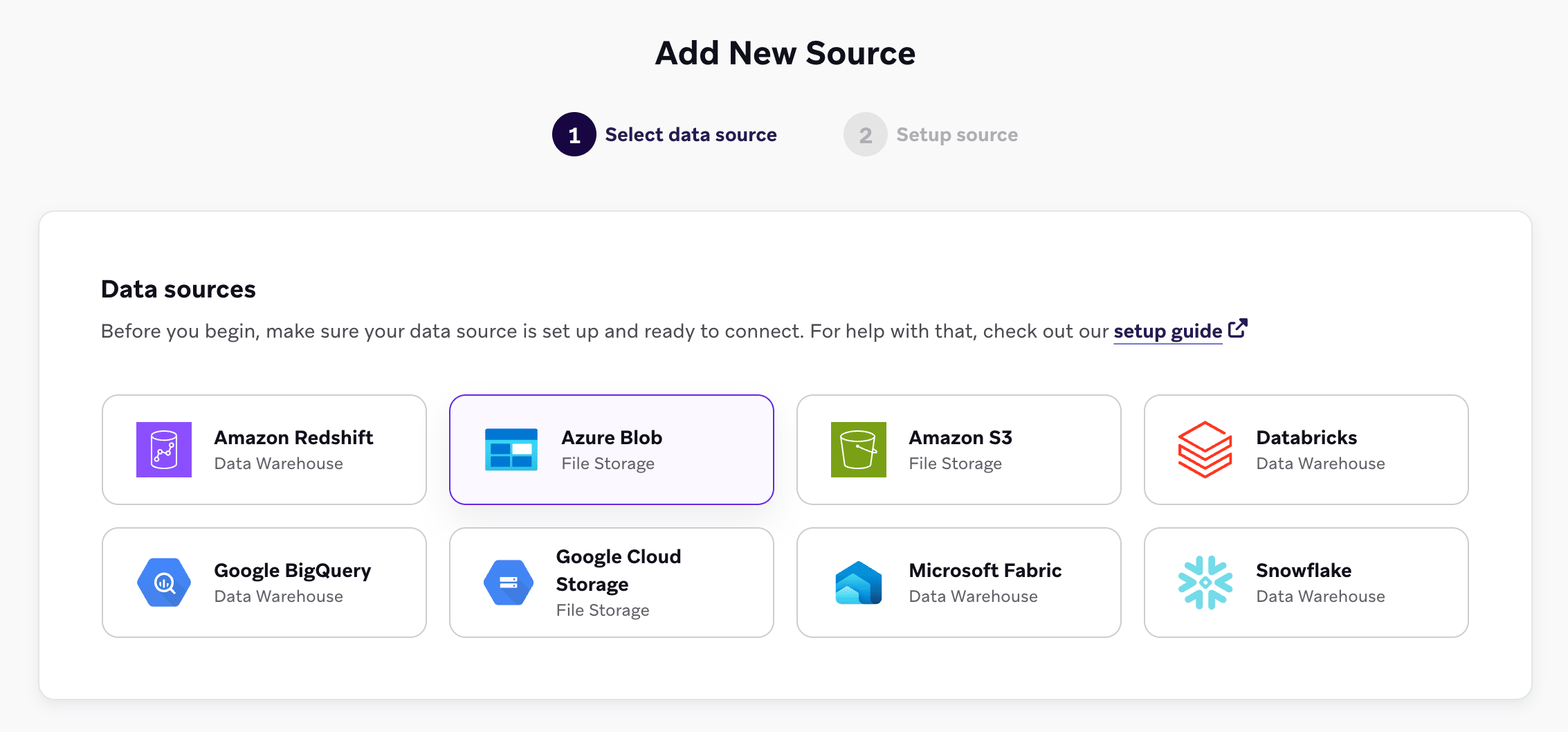Click the Google Cloud Storage hexagon icon
The width and height of the screenshot is (1568, 732).
click(x=509, y=583)
